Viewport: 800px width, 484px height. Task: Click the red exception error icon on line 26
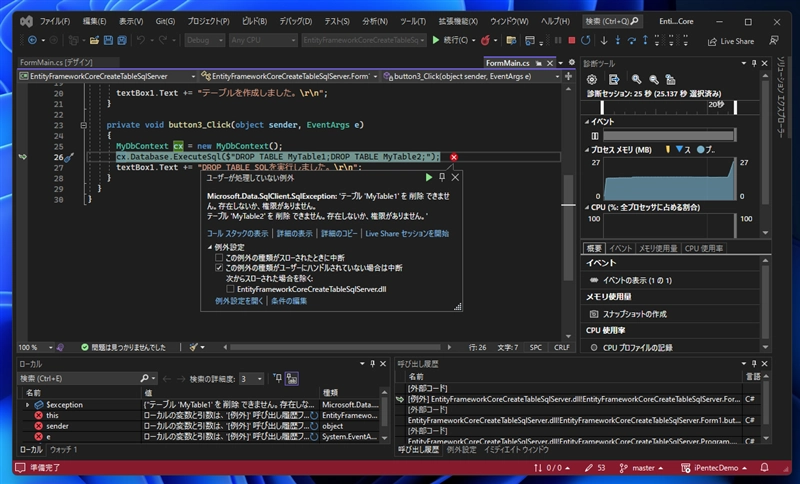tap(454, 157)
